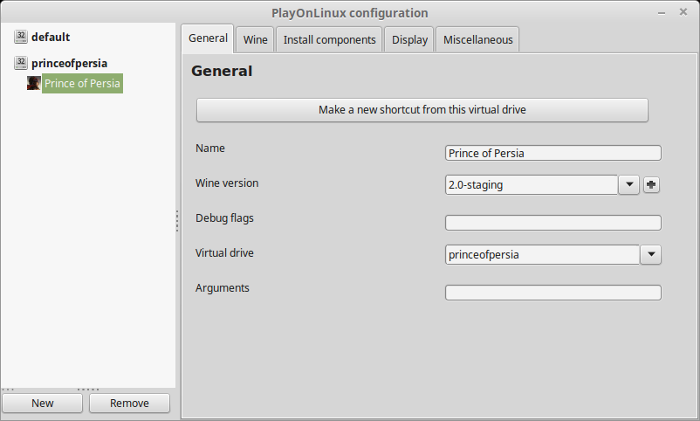Click the 32-bit drive icon beside princeofpersia
This screenshot has height=421, width=700.
click(21, 63)
